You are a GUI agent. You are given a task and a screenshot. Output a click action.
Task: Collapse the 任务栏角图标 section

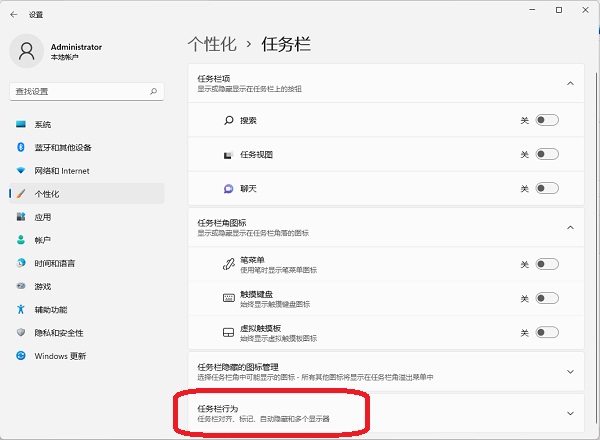(570, 227)
